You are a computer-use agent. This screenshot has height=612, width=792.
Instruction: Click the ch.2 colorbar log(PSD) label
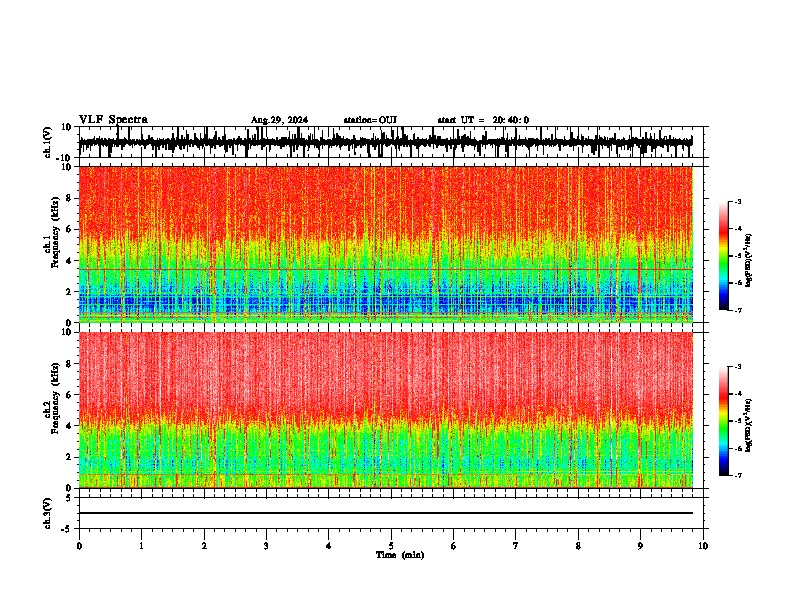[749, 425]
